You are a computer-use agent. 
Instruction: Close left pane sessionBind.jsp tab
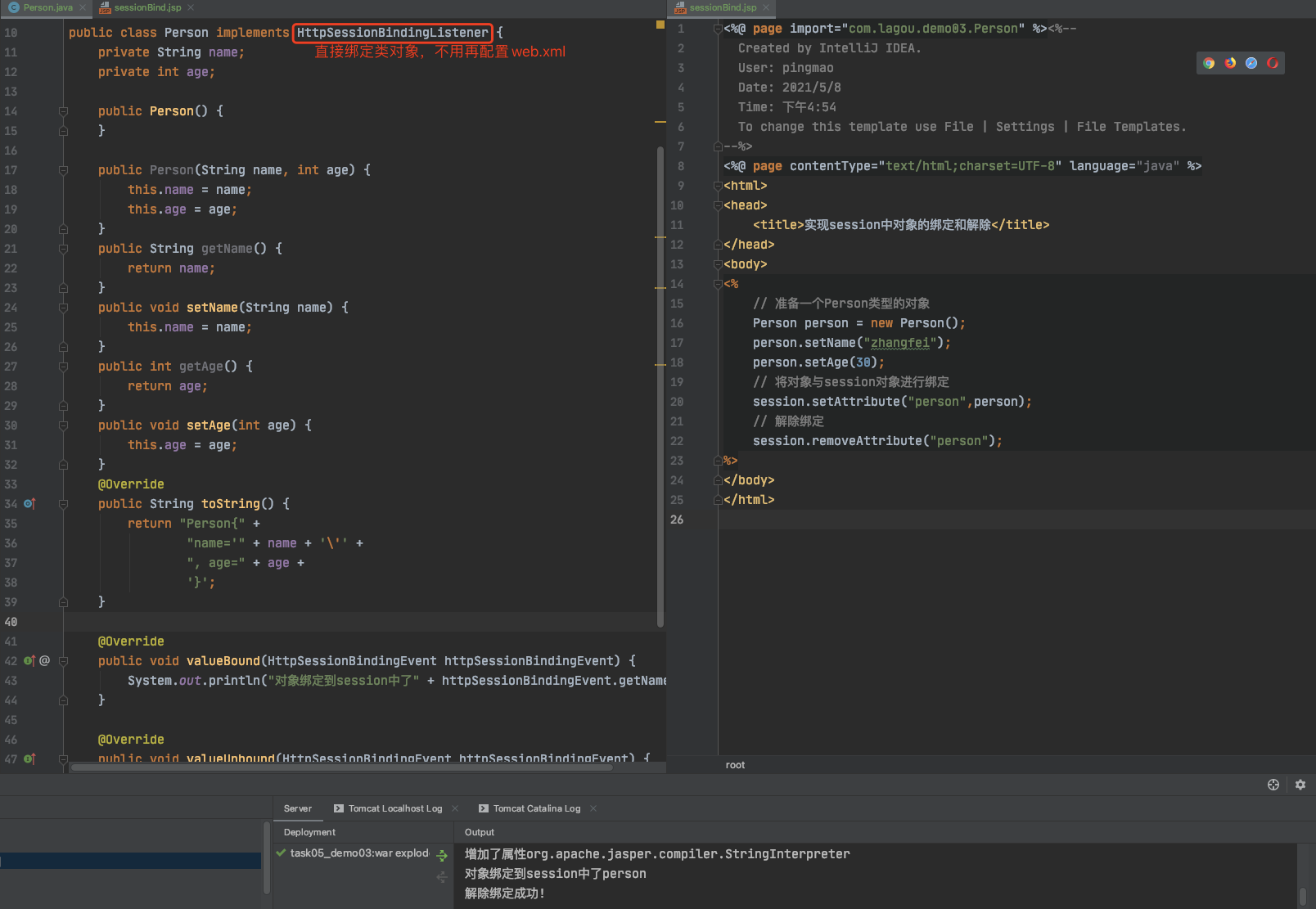point(191,7)
